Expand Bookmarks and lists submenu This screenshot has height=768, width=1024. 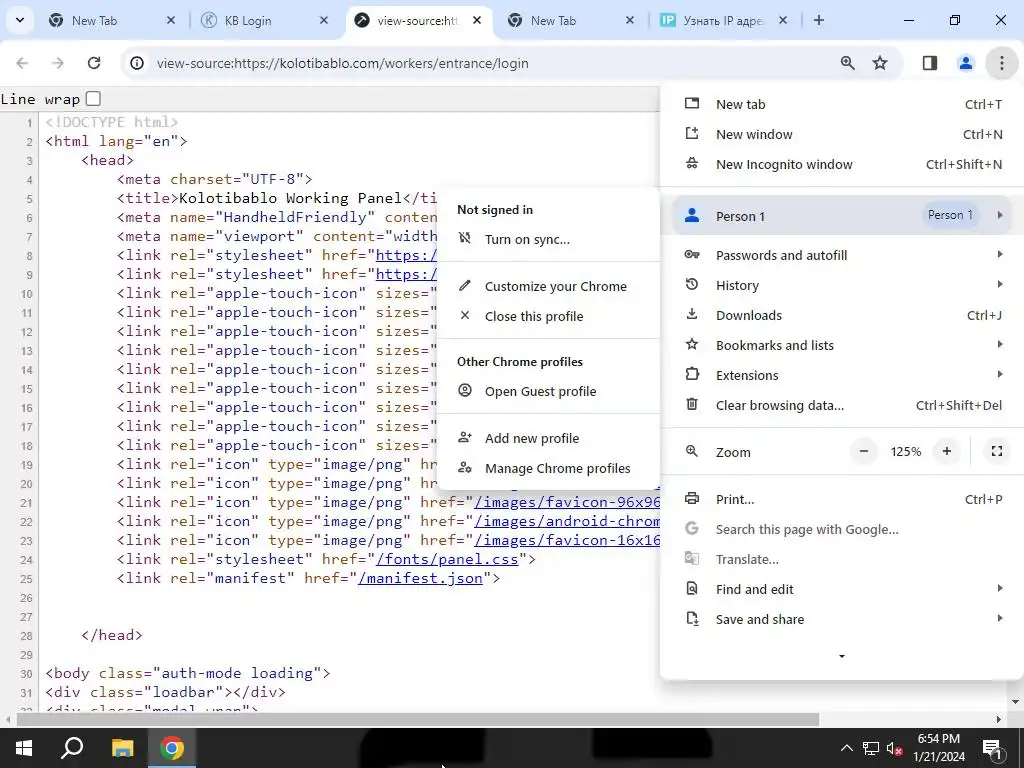[x=842, y=345]
